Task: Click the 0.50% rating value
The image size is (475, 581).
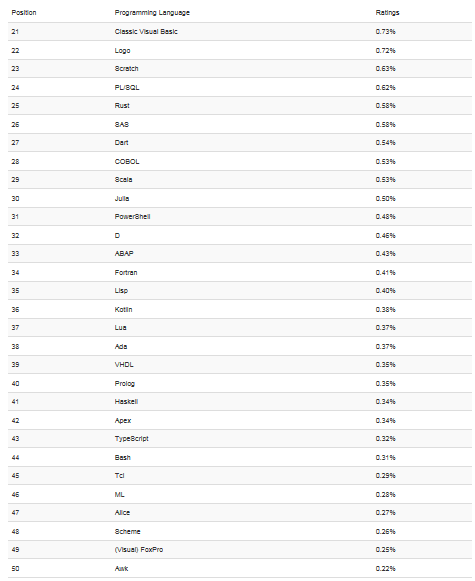Action: coord(385,199)
